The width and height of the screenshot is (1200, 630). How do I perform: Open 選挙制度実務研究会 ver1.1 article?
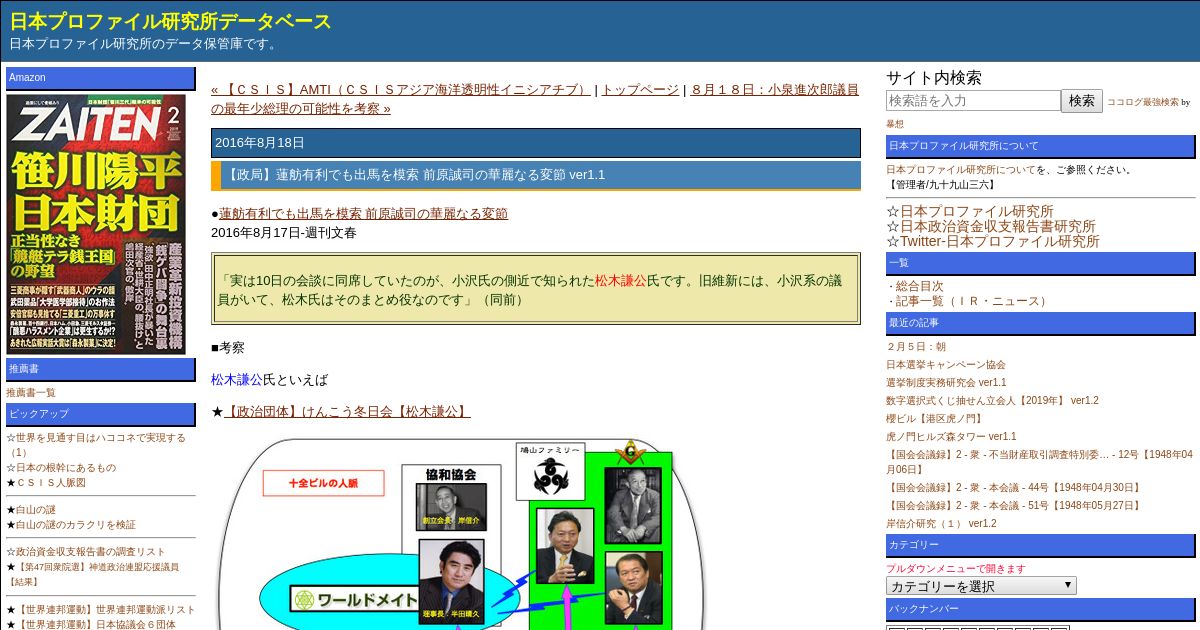(946, 382)
